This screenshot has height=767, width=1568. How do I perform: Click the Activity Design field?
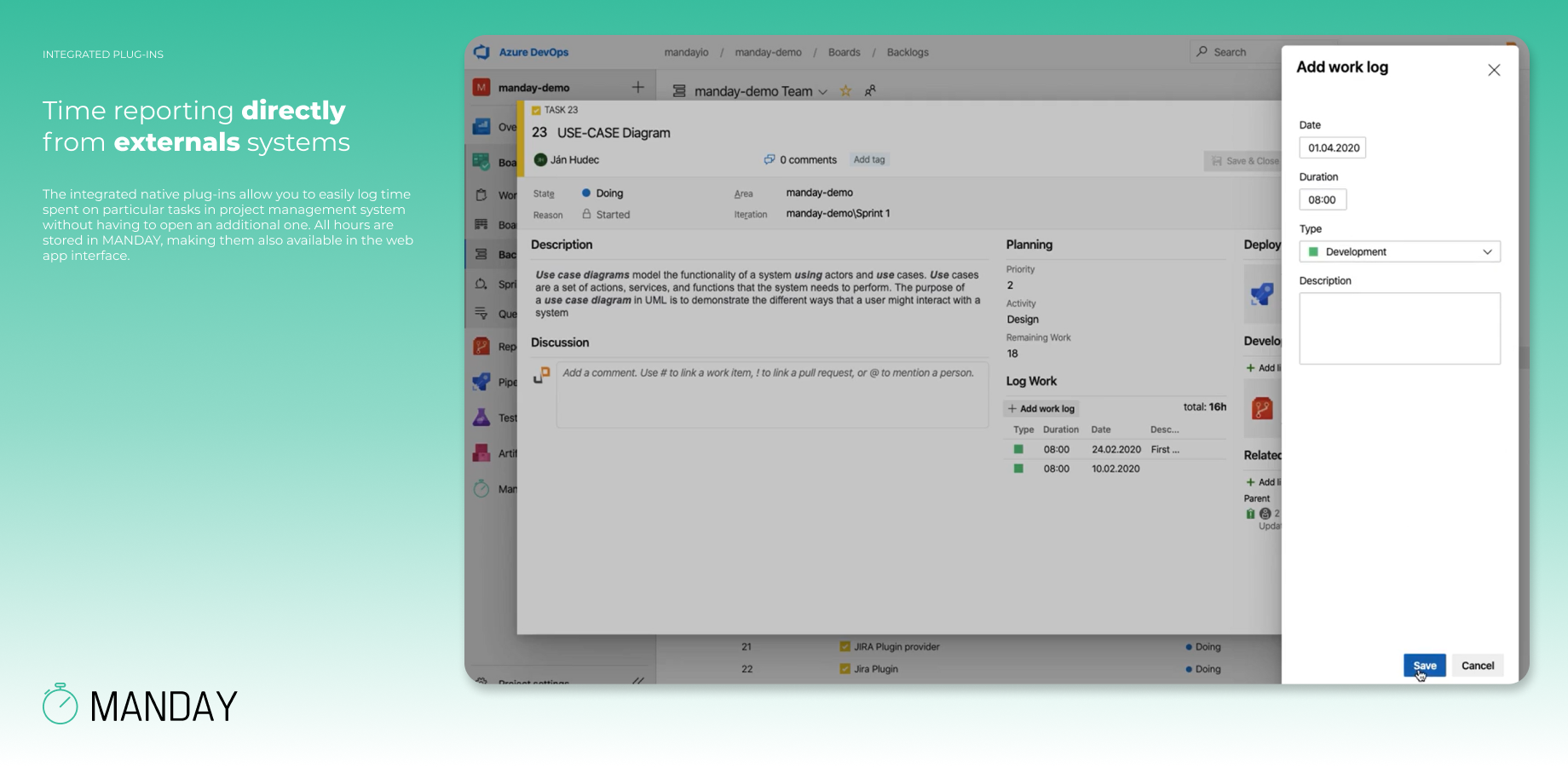click(1023, 320)
